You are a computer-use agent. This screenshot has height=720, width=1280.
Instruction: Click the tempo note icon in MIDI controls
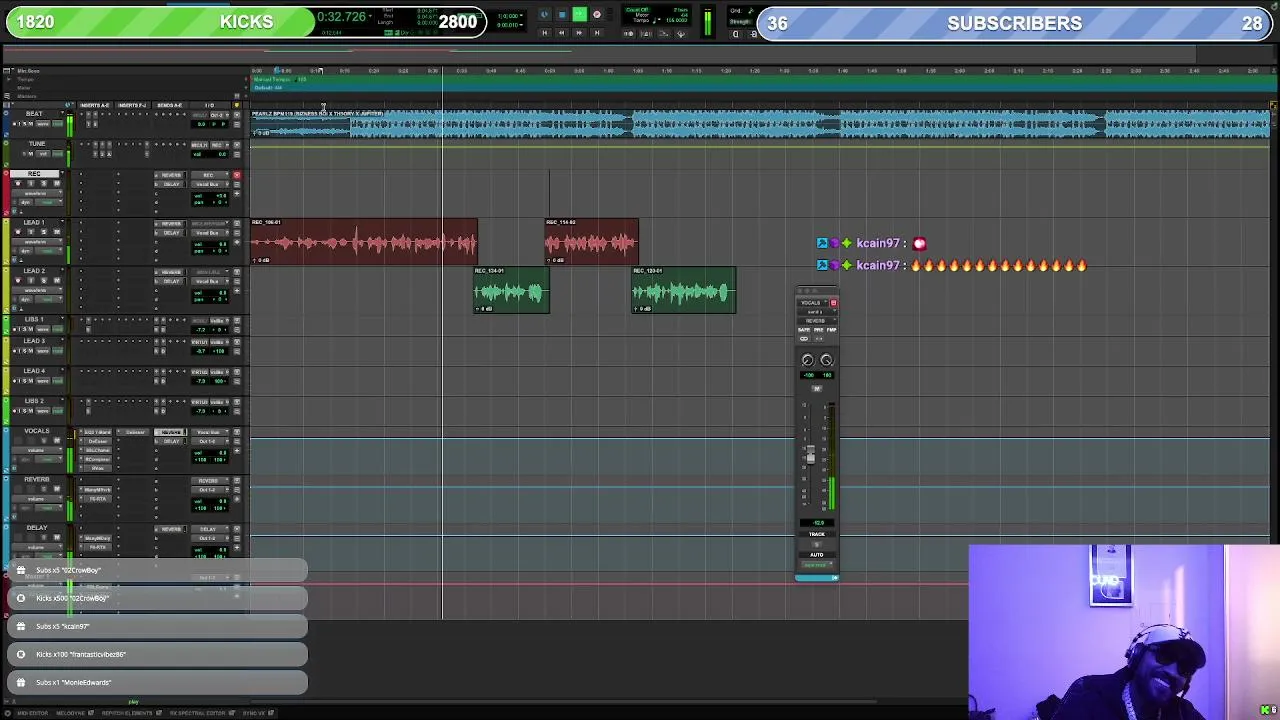click(655, 20)
